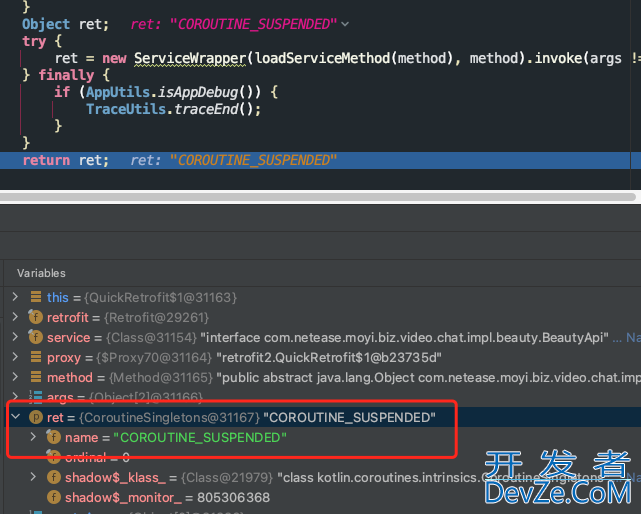Select the method = {Method@31165} row
The image size is (641, 514).
tap(322, 377)
